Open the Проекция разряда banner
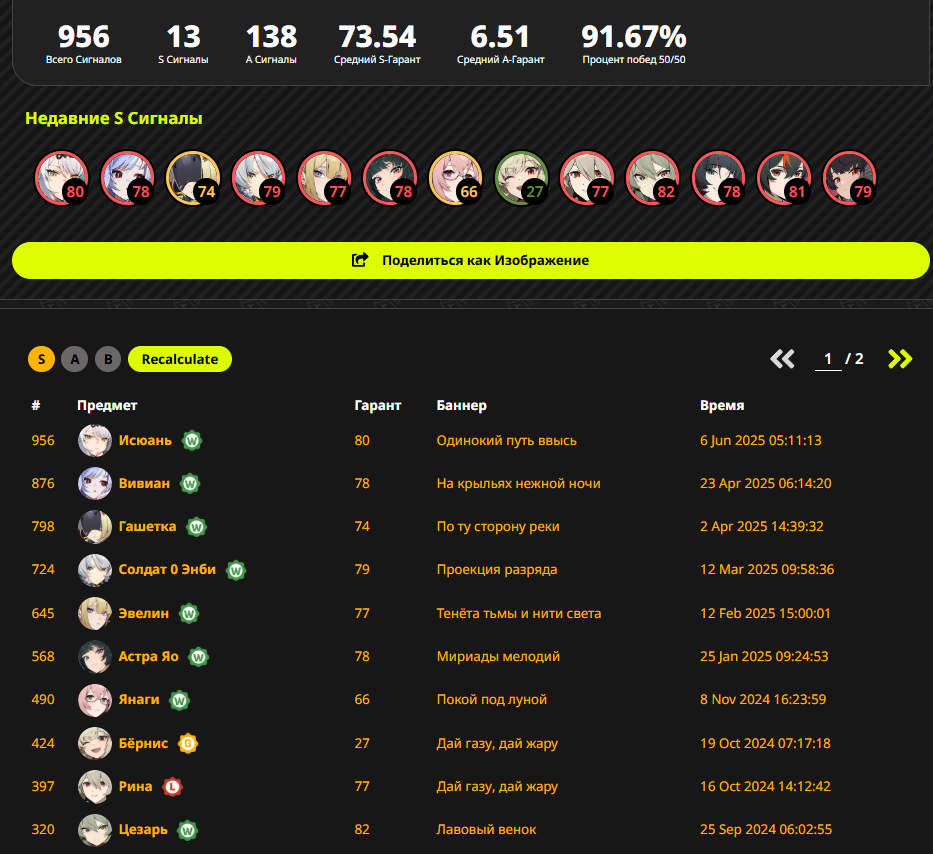Image resolution: width=933 pixels, height=854 pixels. pos(497,570)
